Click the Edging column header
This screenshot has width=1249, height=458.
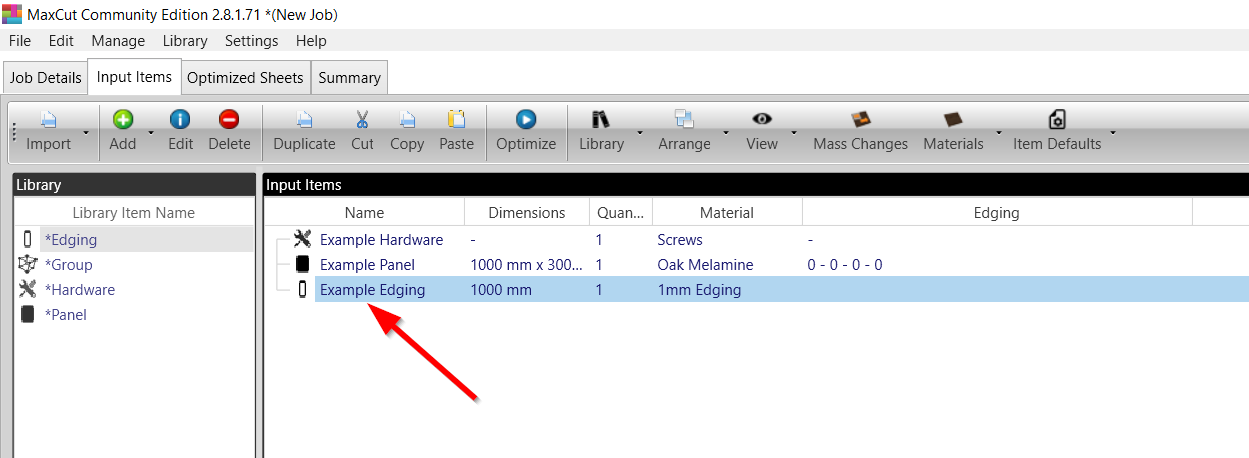coord(997,212)
